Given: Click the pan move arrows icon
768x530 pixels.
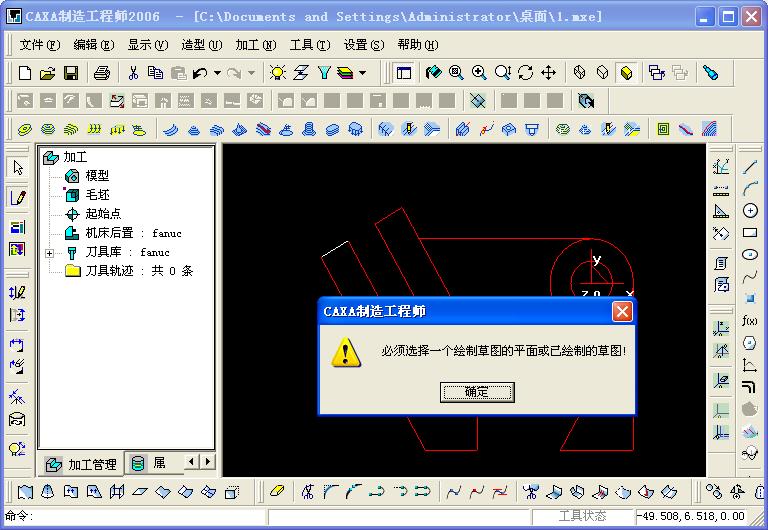Looking at the screenshot, I should pos(549,73).
